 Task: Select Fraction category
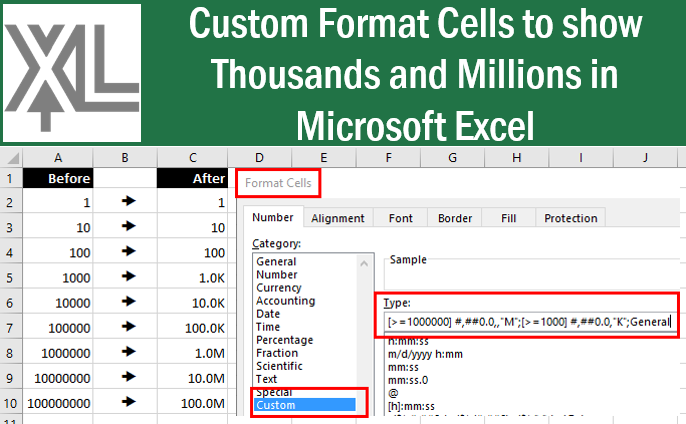305,353
